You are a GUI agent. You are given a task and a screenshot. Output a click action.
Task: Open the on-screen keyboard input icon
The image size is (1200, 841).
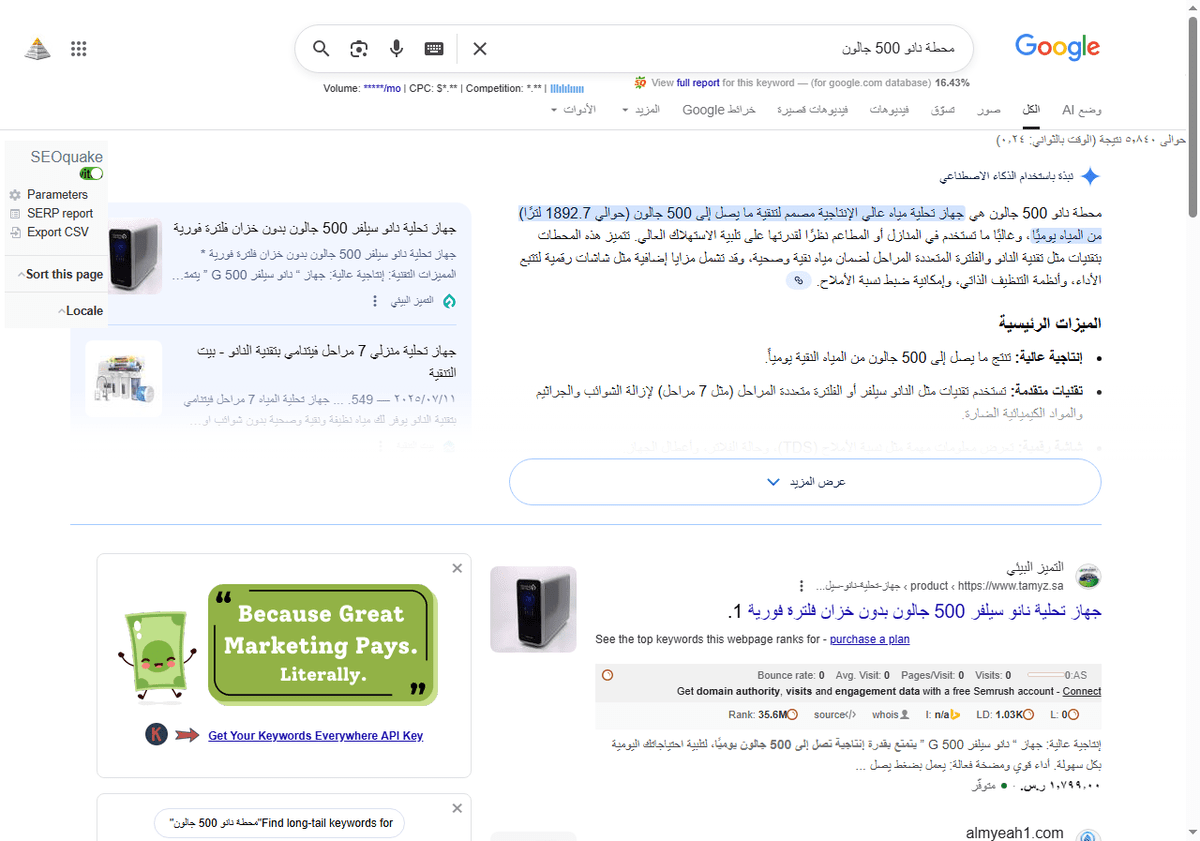pyautogui.click(x=433, y=48)
